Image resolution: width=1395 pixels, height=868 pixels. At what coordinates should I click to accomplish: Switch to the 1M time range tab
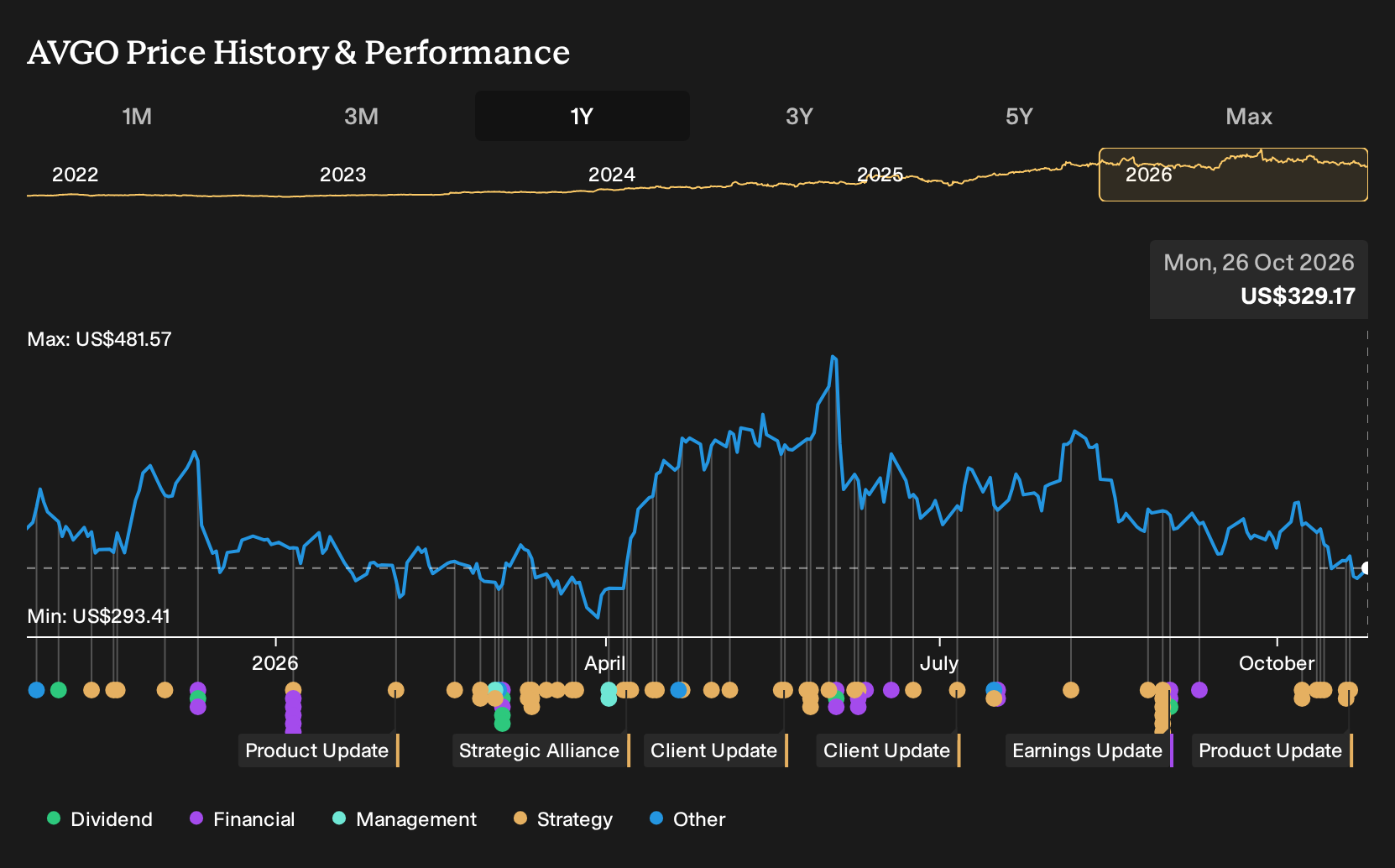(137, 116)
